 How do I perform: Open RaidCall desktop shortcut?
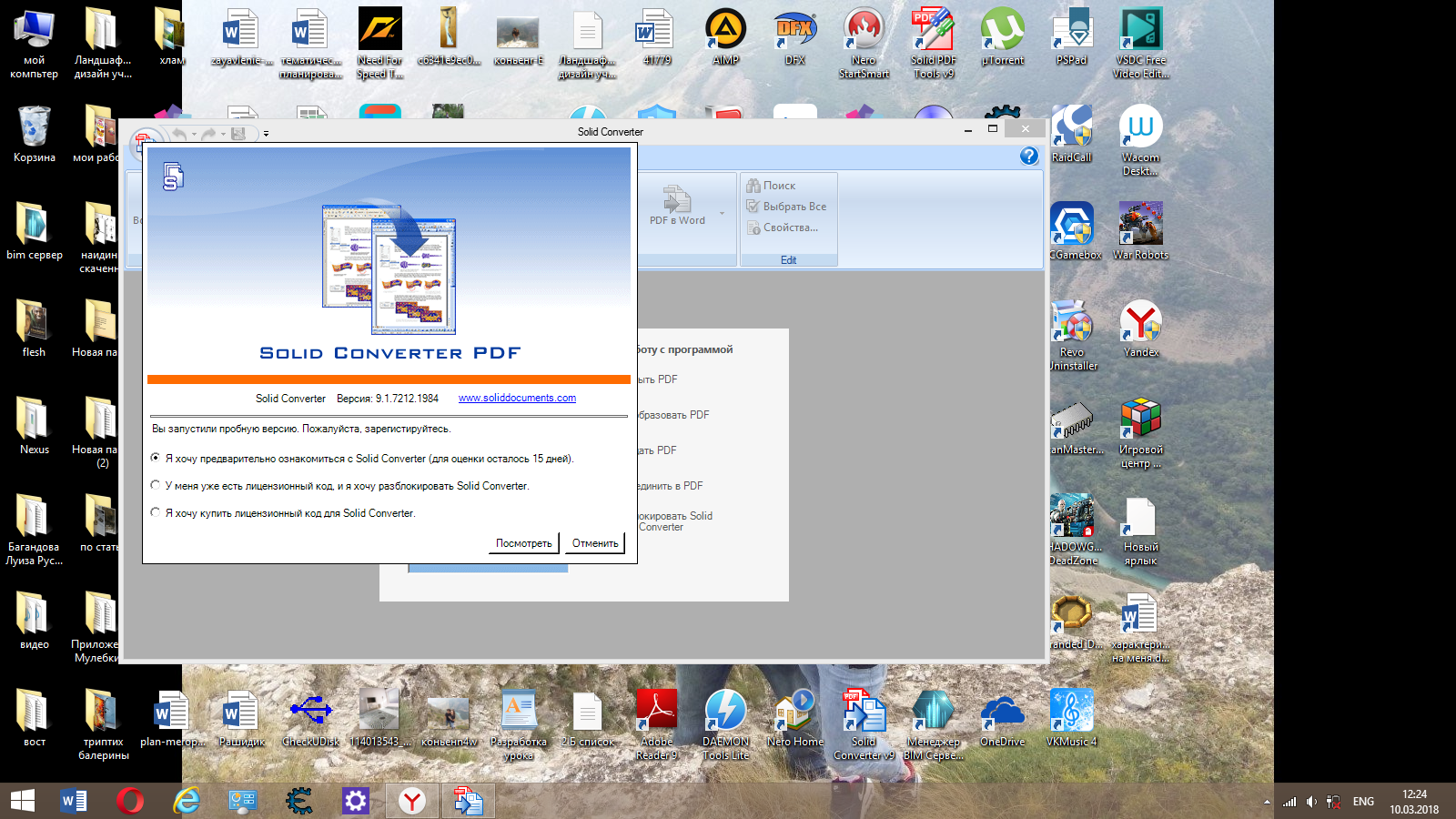[1071, 134]
